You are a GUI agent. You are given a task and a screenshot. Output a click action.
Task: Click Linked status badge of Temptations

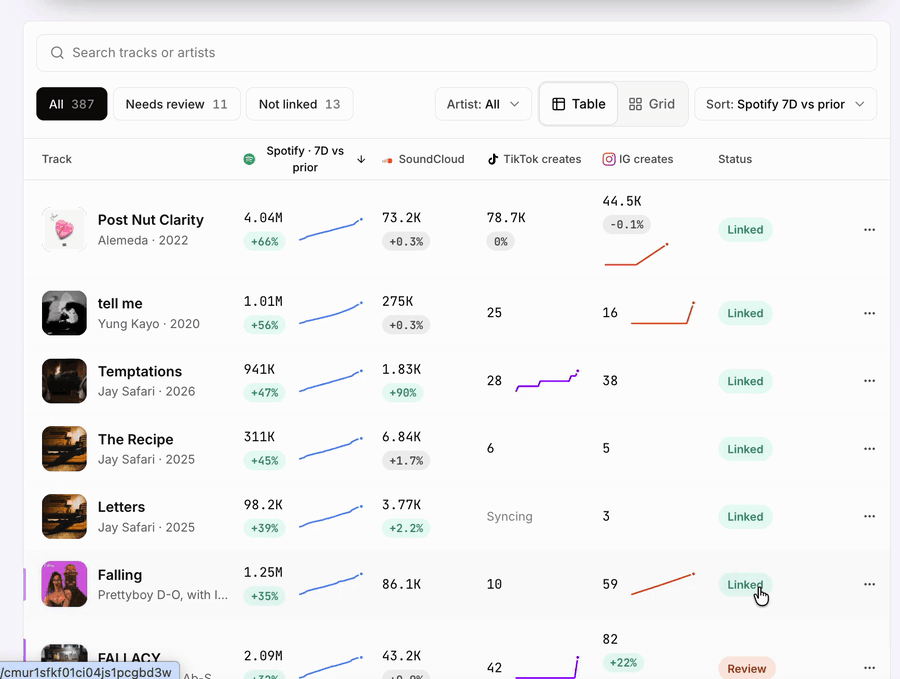745,381
